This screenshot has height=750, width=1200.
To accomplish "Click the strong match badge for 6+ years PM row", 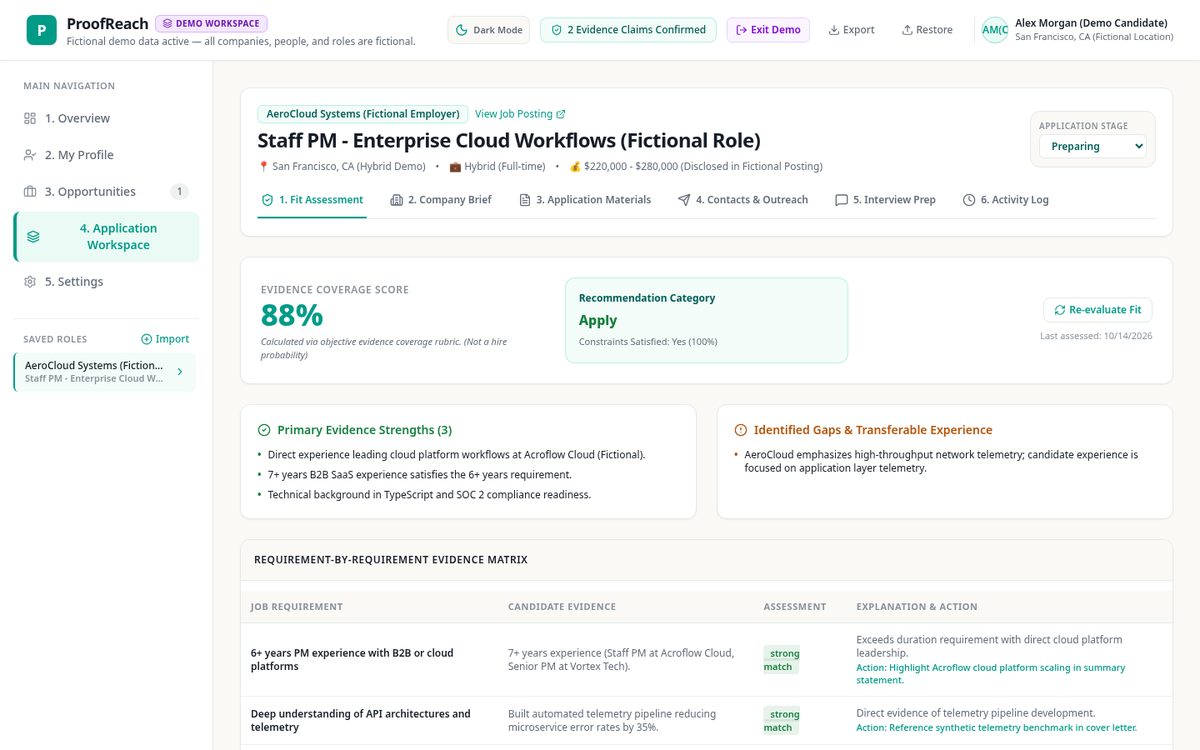I will 781,660.
